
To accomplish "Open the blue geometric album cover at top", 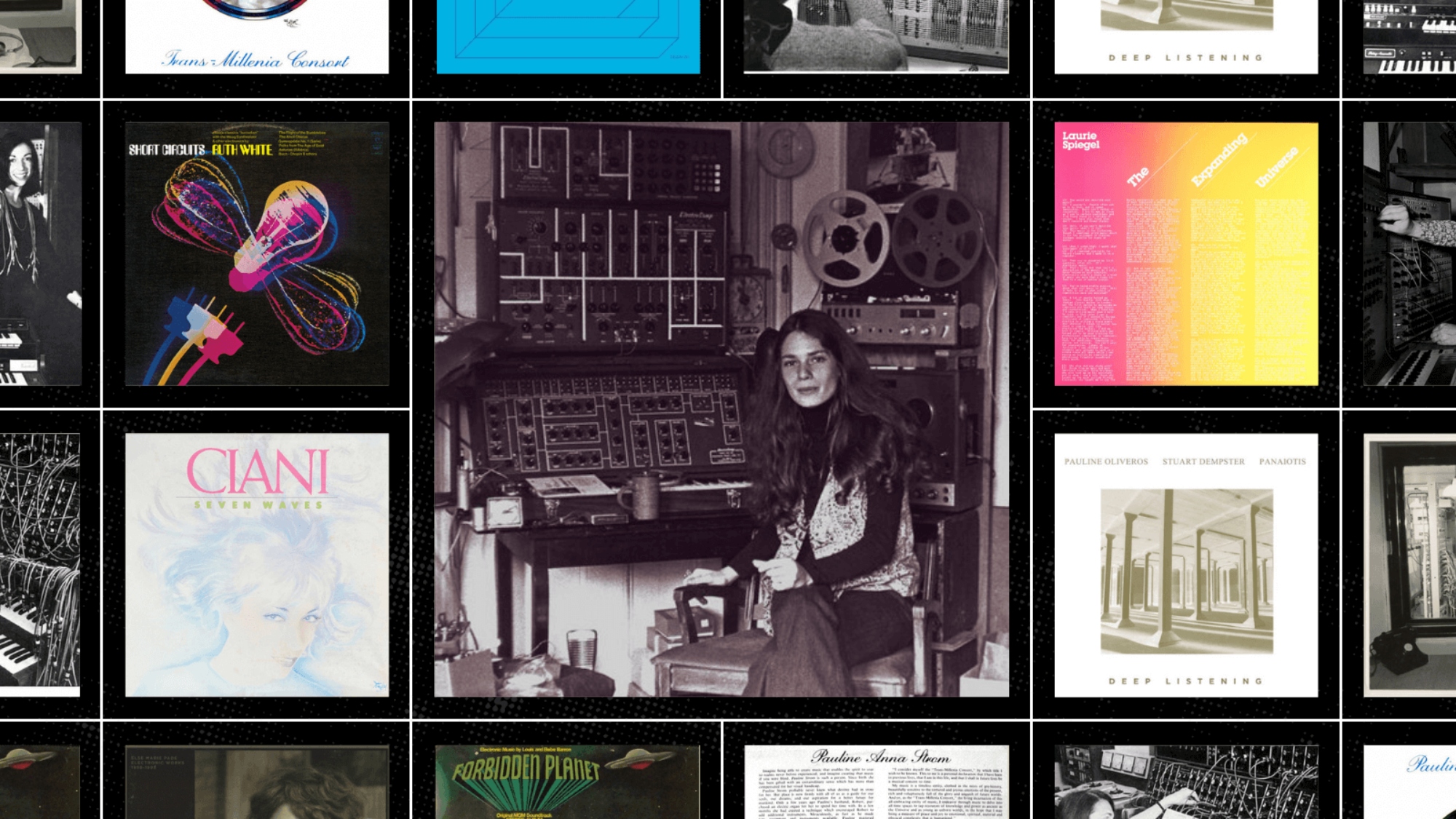I will 568,36.
